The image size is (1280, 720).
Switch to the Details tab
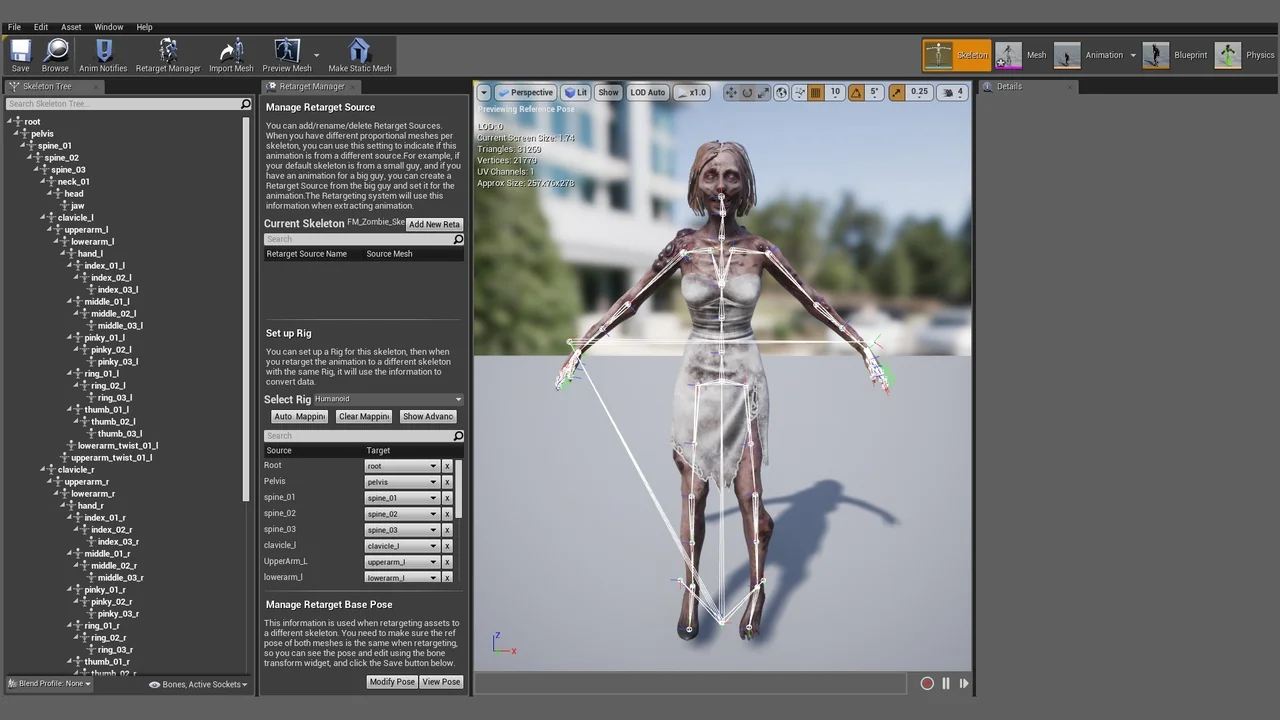click(x=1008, y=86)
